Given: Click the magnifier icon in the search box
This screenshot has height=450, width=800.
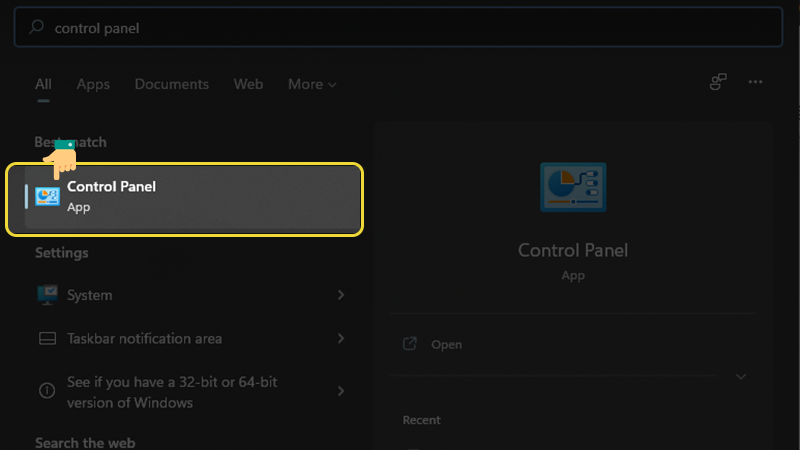Looking at the screenshot, I should point(37,28).
